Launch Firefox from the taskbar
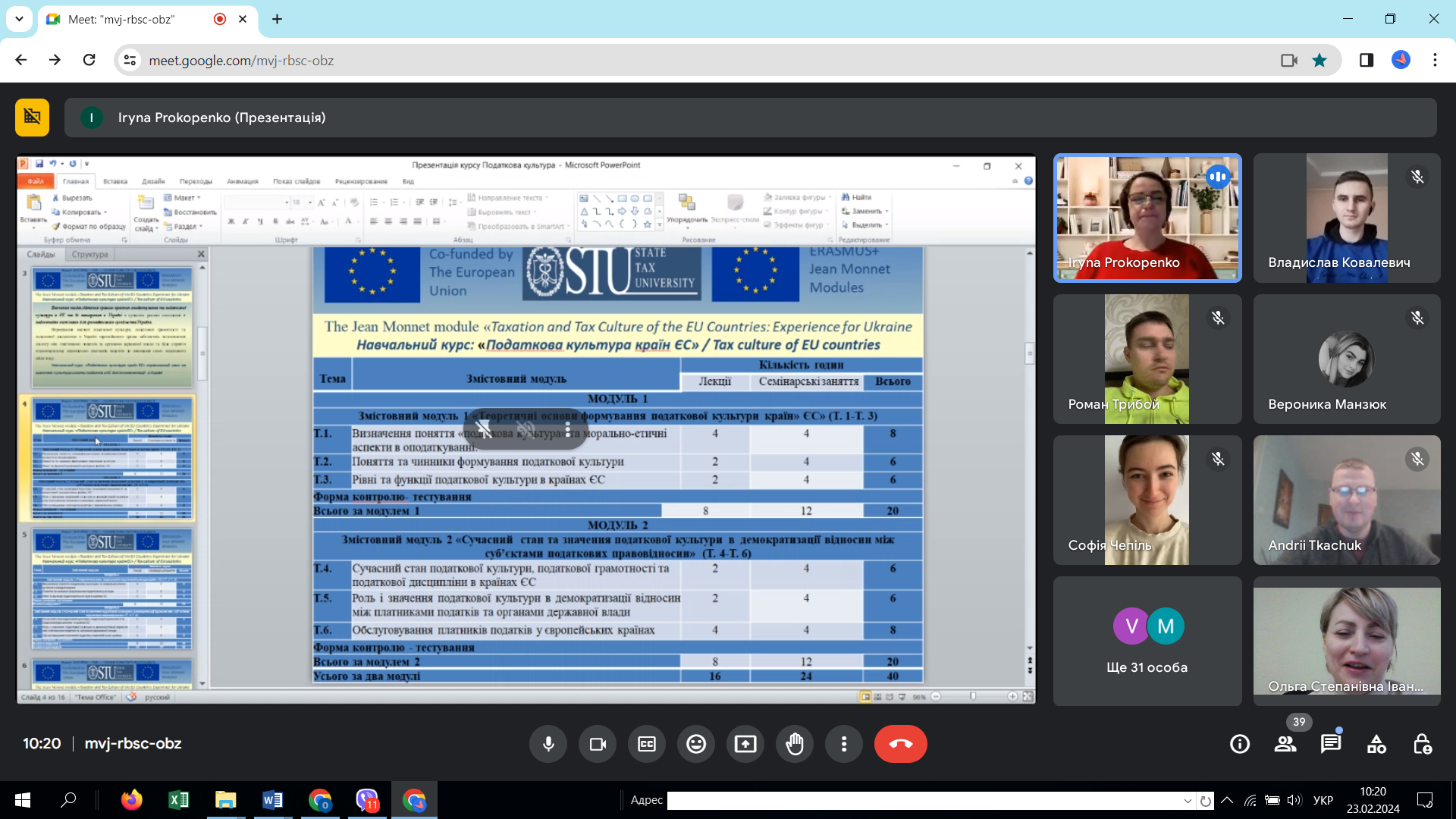Screen dimensions: 1456x819 click(x=131, y=800)
